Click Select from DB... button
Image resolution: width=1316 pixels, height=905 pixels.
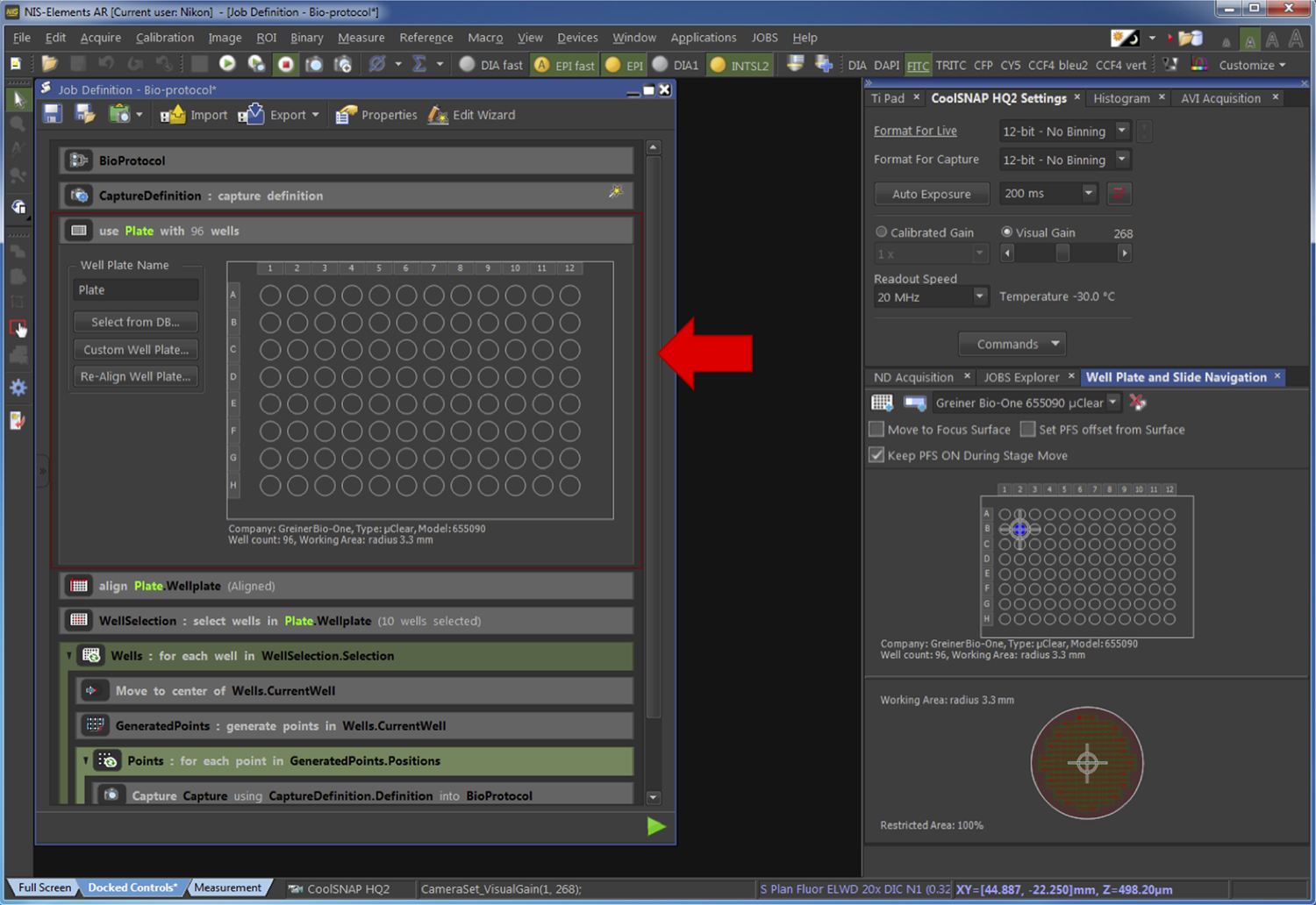click(135, 322)
